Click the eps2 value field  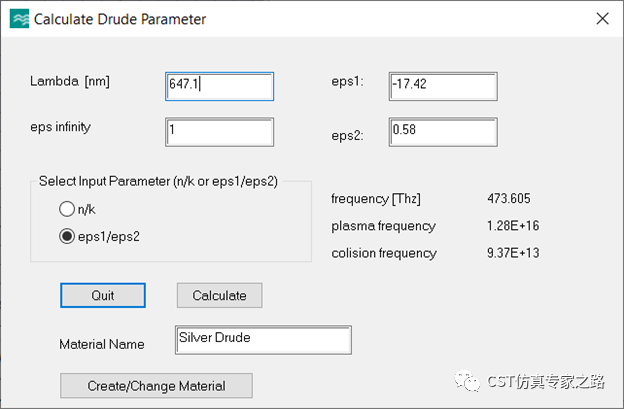(443, 132)
